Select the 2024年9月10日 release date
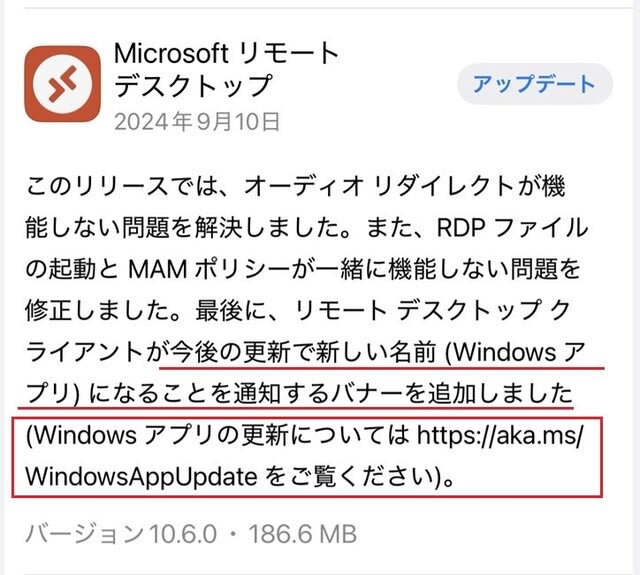This screenshot has height=575, width=640. [197, 122]
